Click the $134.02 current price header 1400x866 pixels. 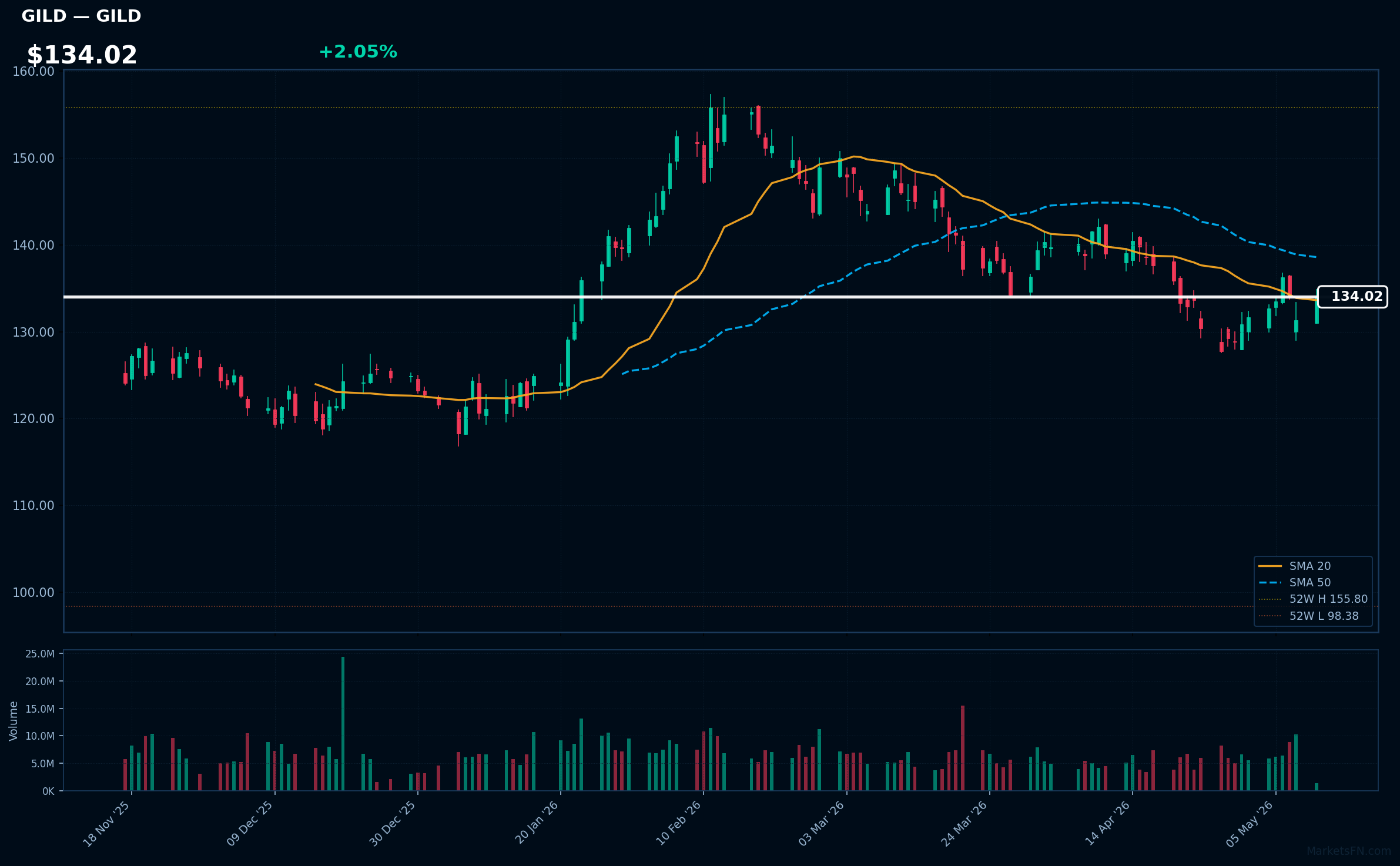point(82,55)
